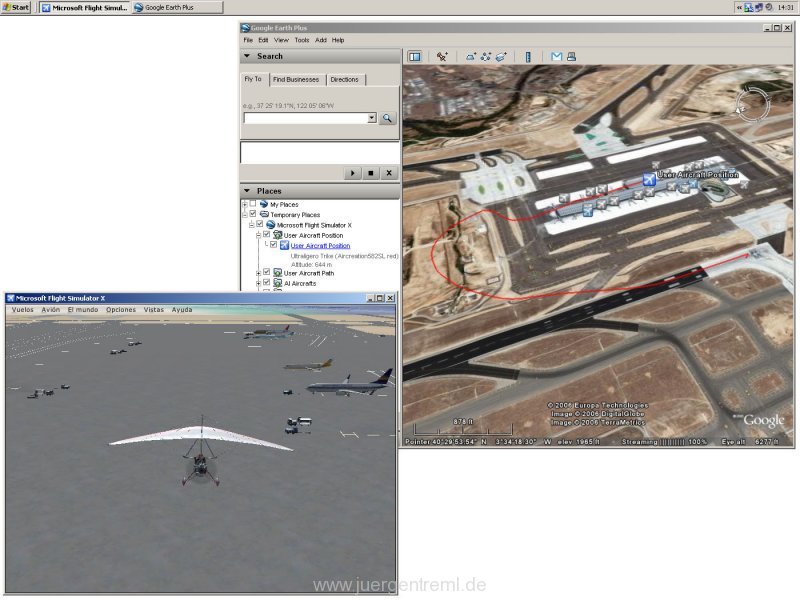Open the View menu in Google Earth

tap(281, 40)
